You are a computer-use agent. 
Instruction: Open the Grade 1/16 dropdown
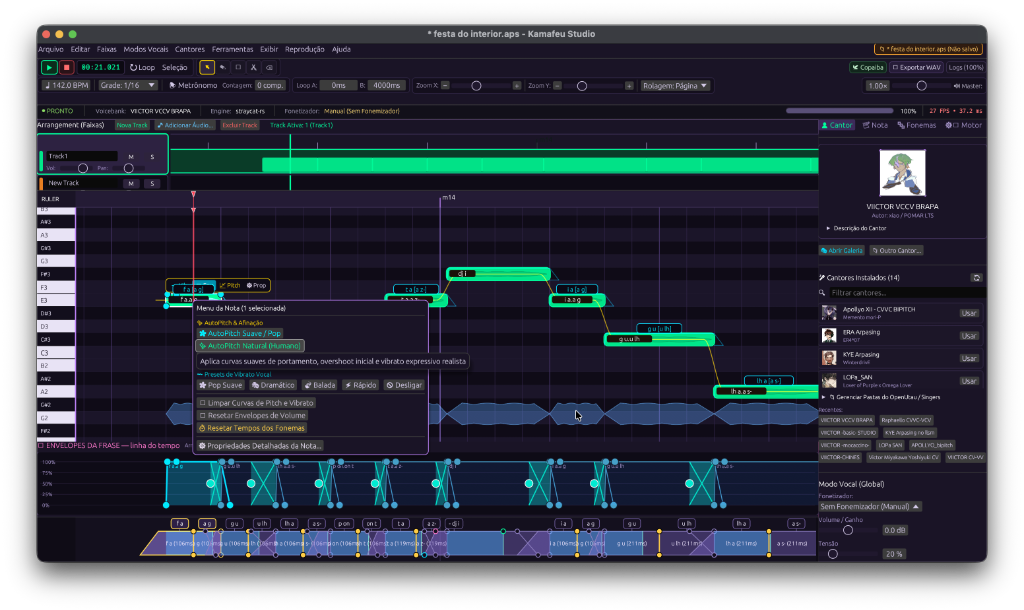click(127, 86)
